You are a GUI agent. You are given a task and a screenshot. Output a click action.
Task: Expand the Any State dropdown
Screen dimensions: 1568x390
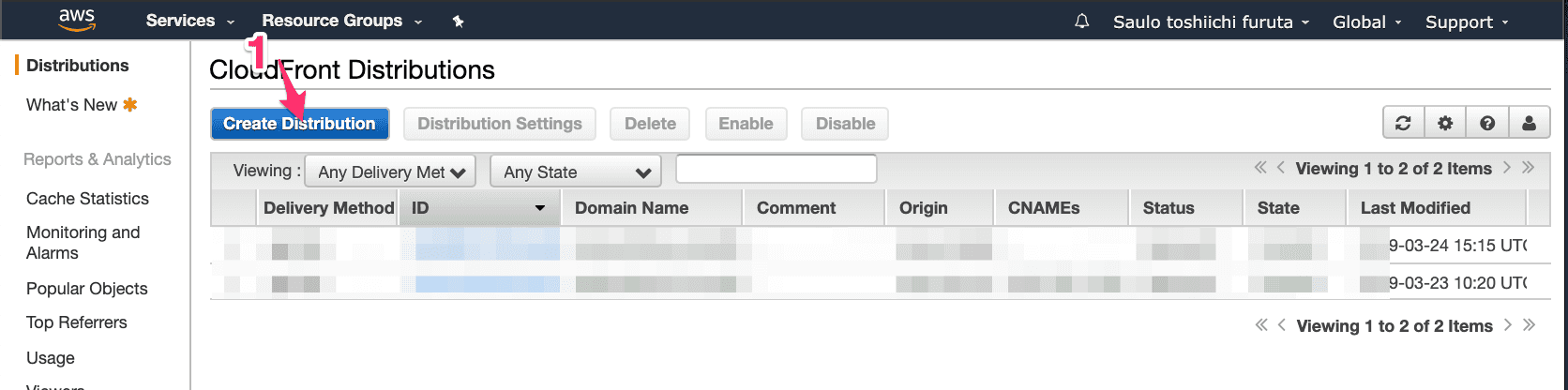tap(576, 172)
